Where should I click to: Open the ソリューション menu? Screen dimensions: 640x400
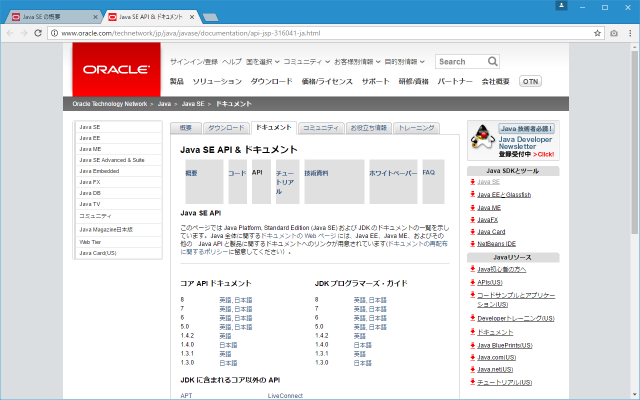pos(217,81)
